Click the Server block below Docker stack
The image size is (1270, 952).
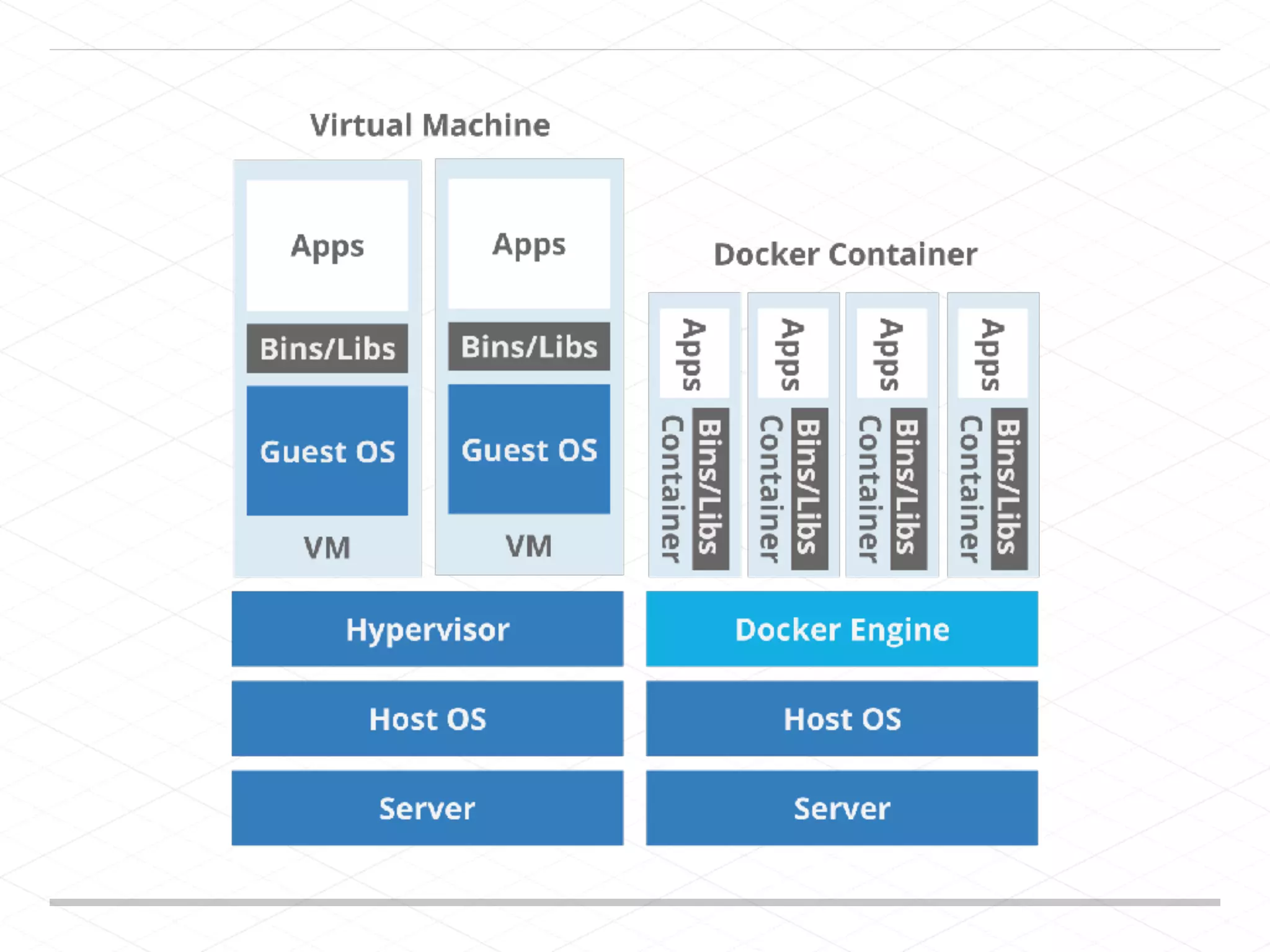tap(841, 808)
